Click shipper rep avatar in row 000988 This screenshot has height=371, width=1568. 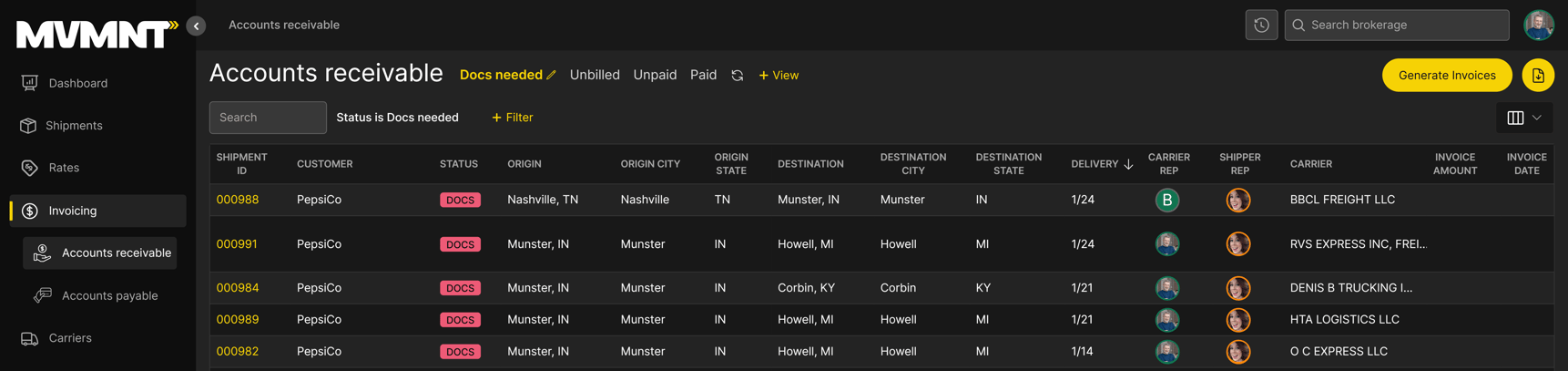coord(1238,200)
